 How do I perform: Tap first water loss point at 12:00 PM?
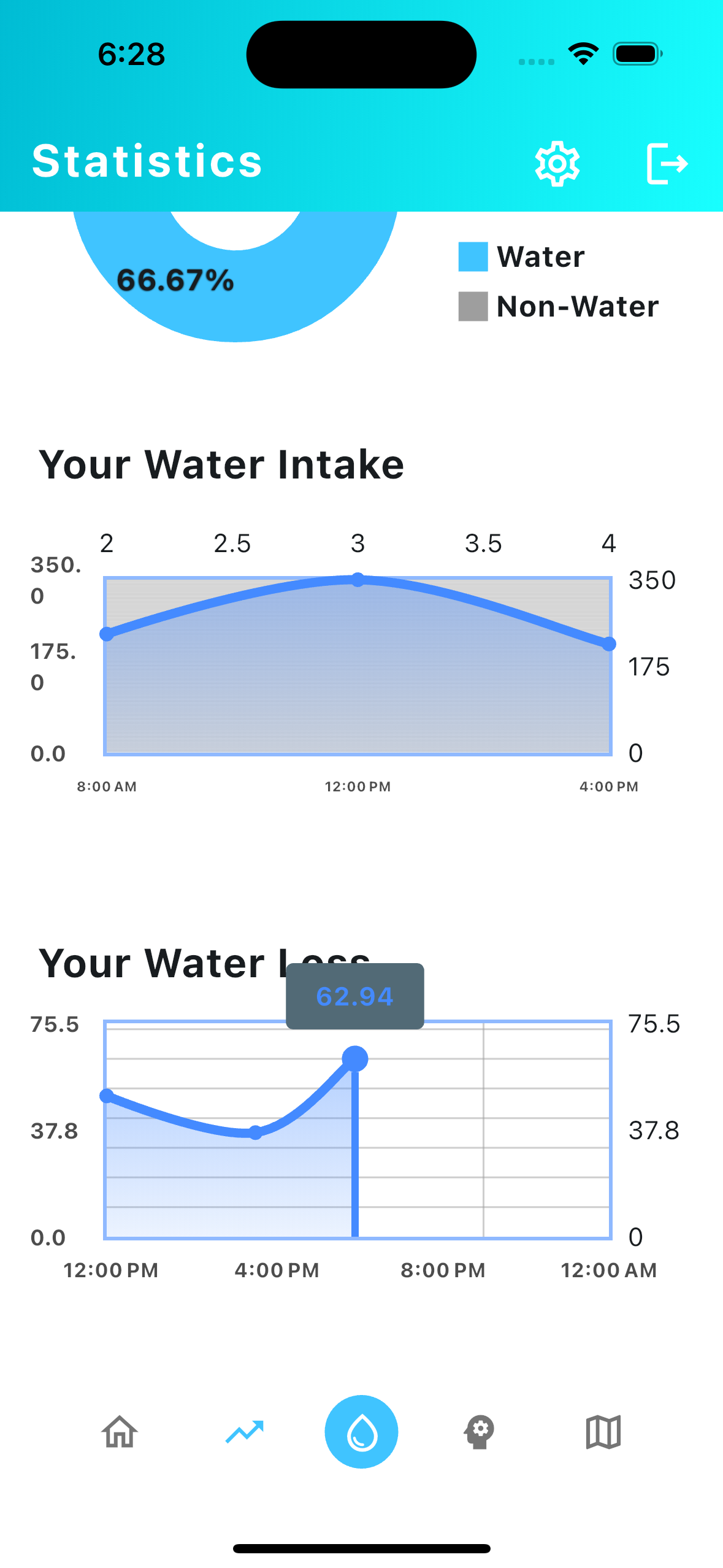point(107,1096)
